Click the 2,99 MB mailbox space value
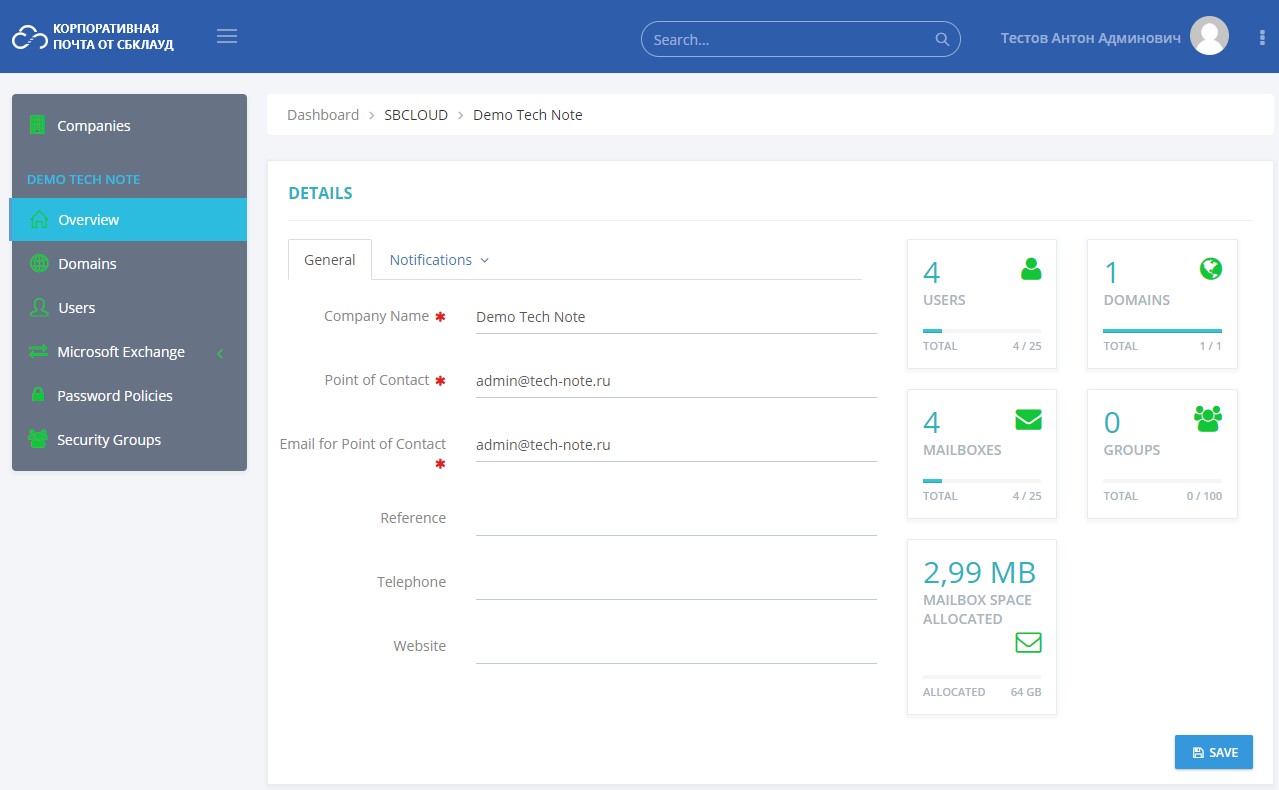1279x790 pixels. (x=979, y=572)
